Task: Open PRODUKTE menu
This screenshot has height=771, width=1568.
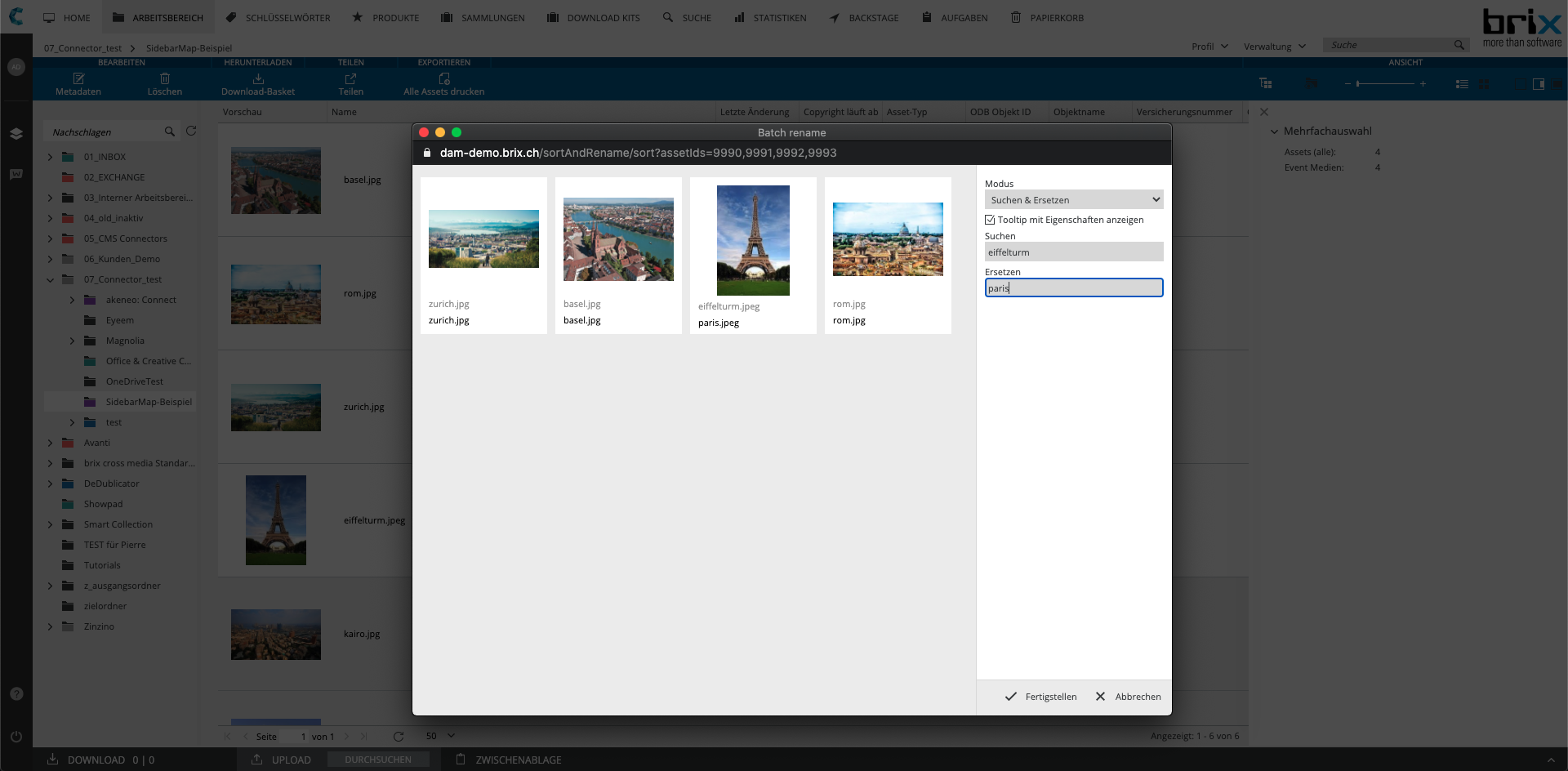Action: 385,17
